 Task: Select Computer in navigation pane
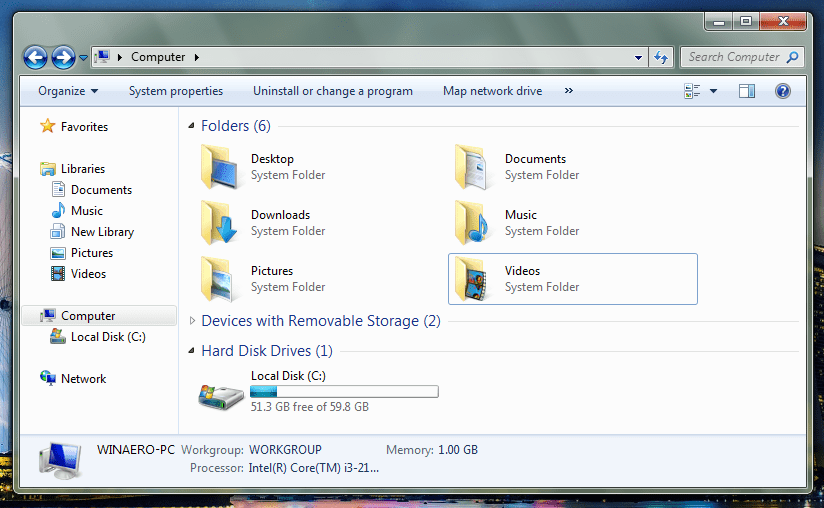88,316
